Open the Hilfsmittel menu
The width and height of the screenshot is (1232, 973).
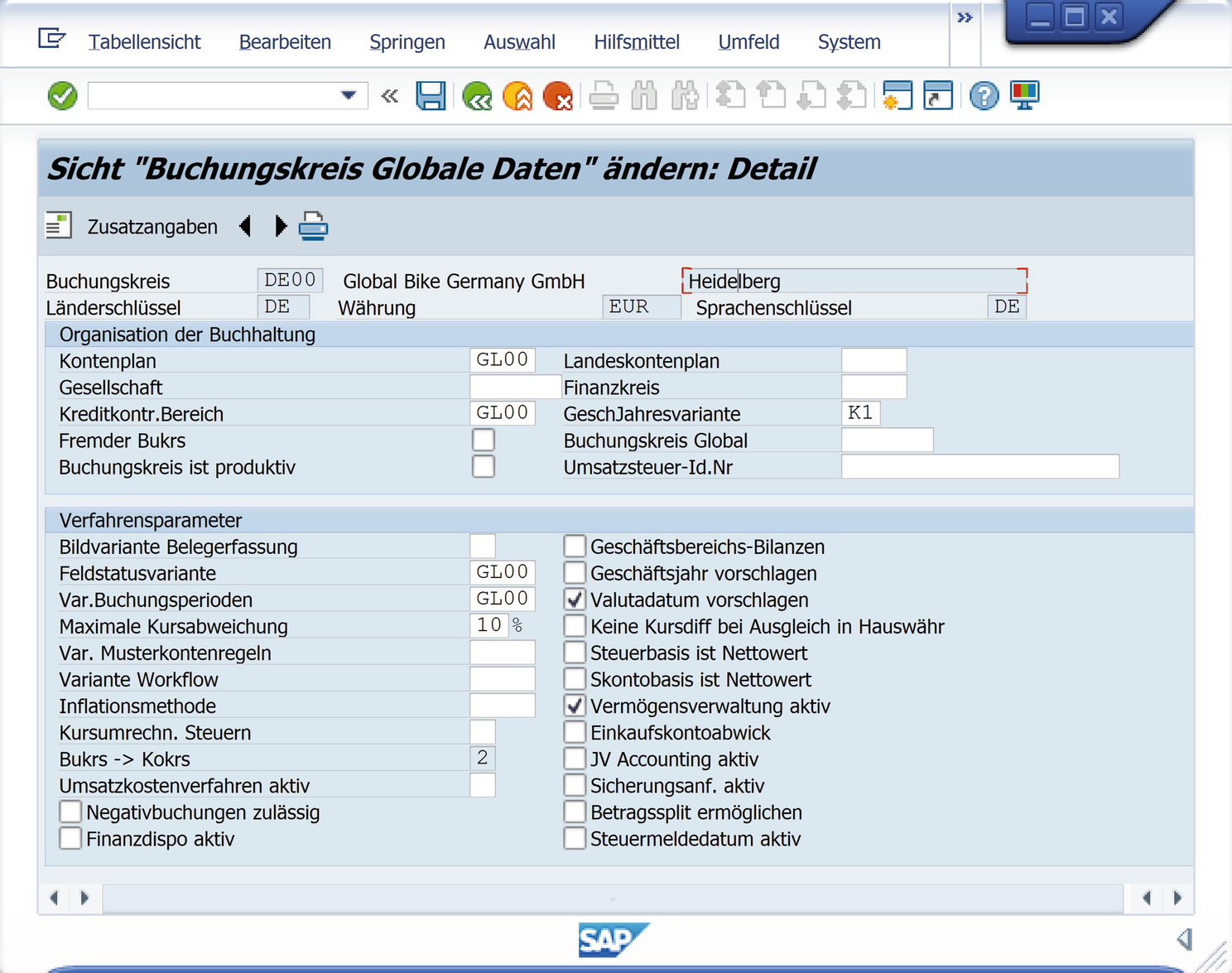(x=637, y=42)
